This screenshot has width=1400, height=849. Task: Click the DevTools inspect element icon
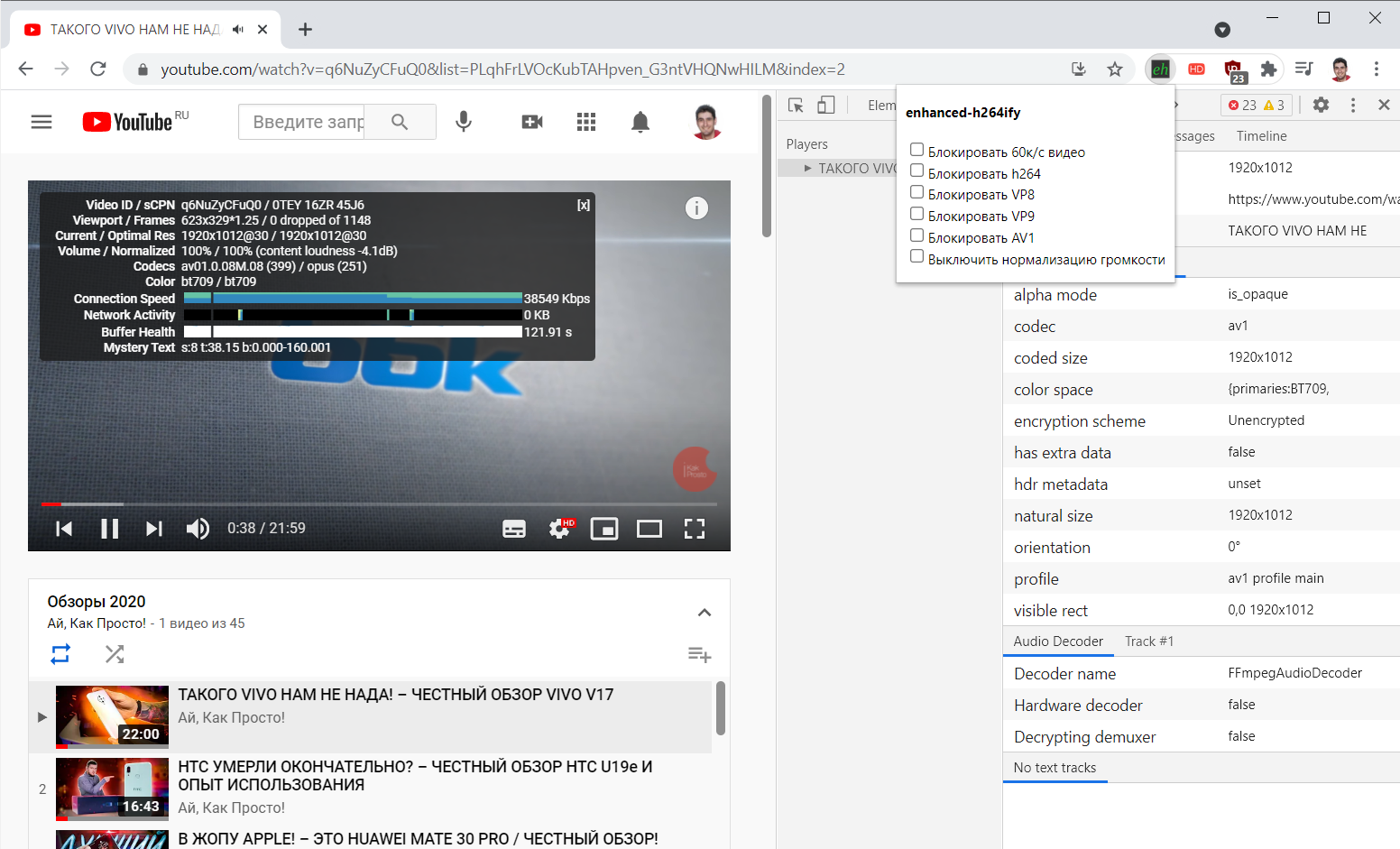796,106
